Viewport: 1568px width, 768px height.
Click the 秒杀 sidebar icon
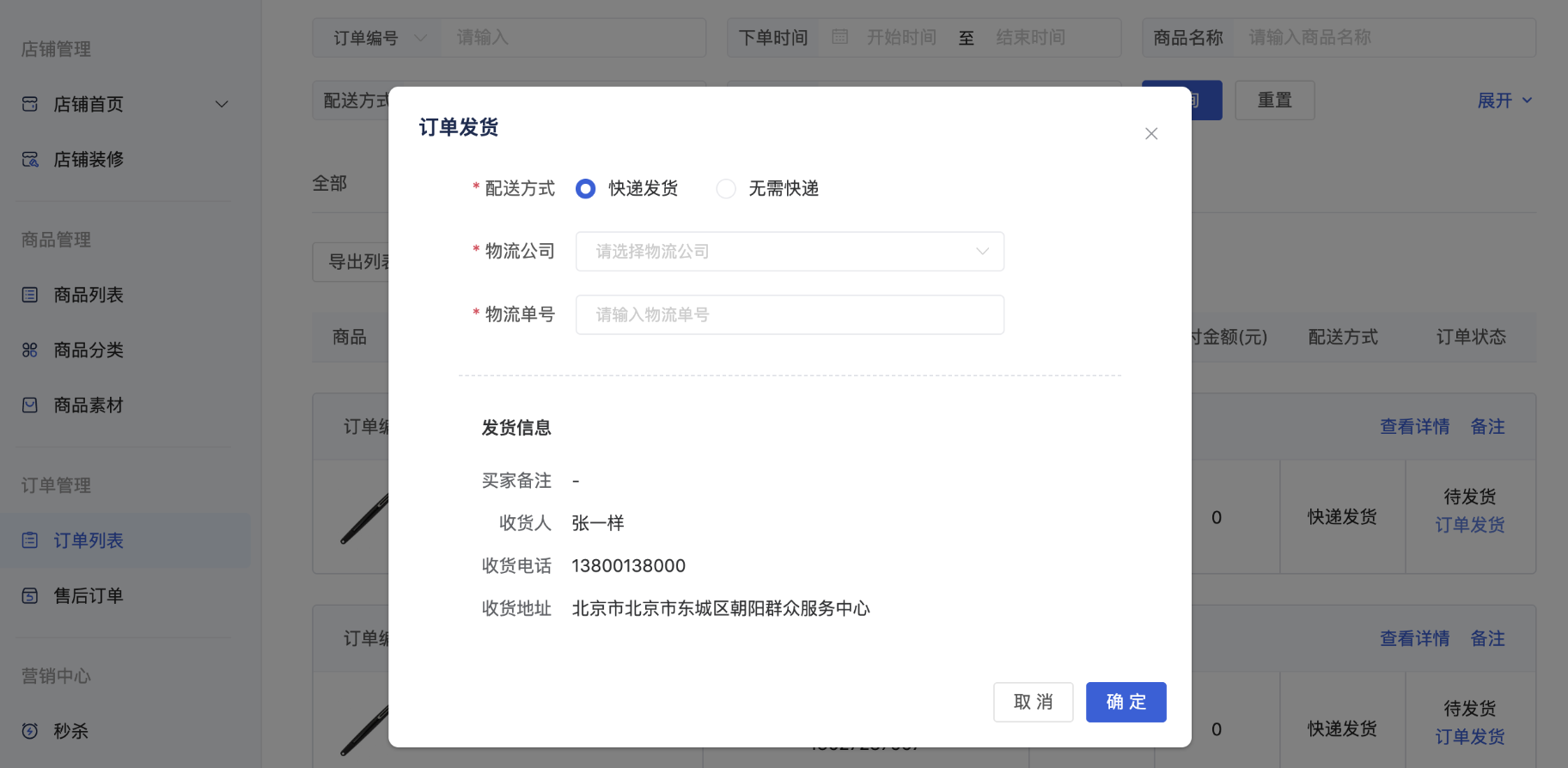[30, 731]
